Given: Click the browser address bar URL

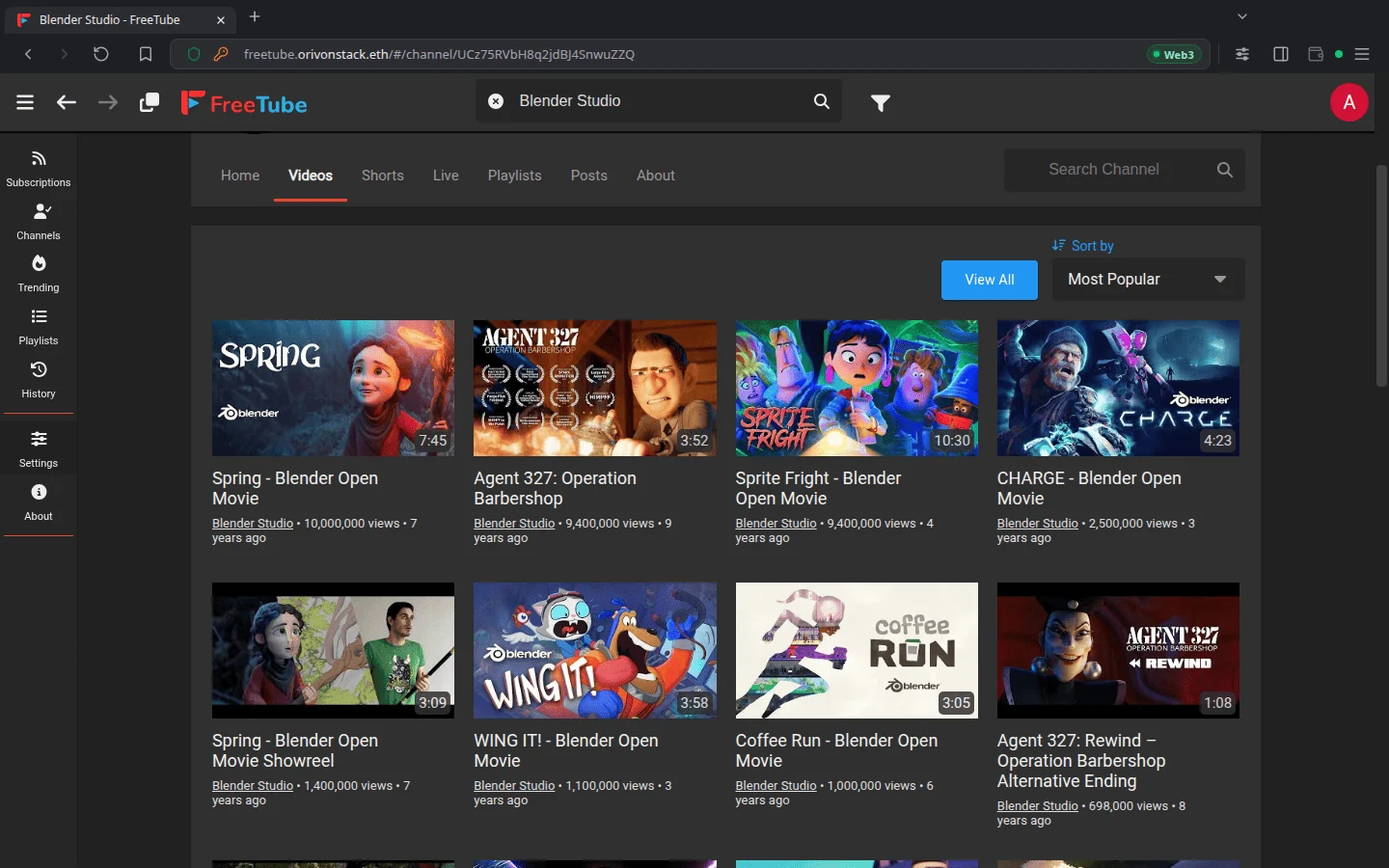Looking at the screenshot, I should (x=439, y=54).
